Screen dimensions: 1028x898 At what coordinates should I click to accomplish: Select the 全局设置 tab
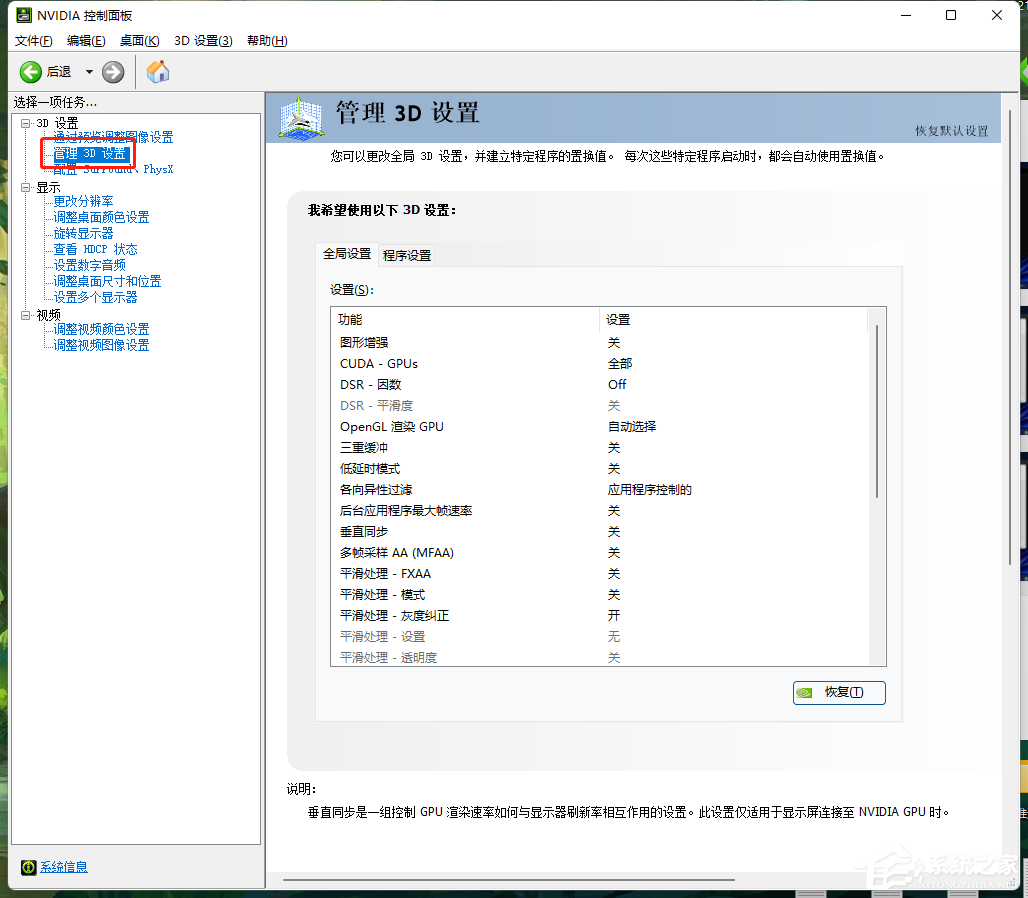point(347,253)
